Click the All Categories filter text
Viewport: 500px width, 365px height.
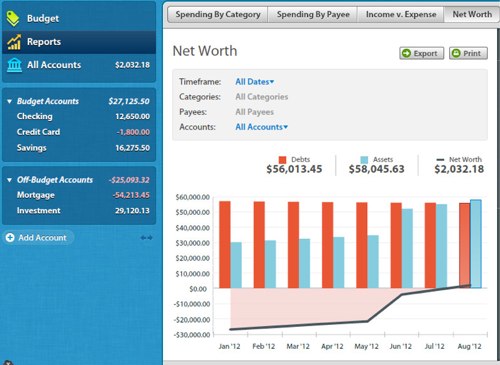tap(262, 97)
